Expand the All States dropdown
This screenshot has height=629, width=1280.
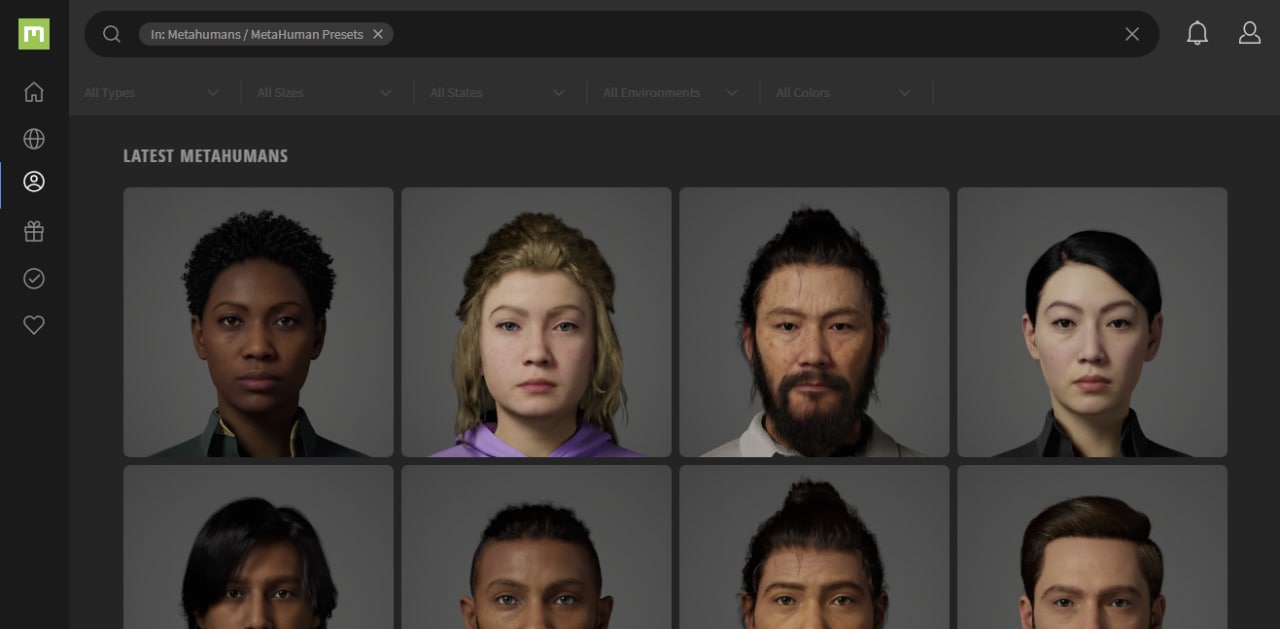pyautogui.click(x=498, y=92)
